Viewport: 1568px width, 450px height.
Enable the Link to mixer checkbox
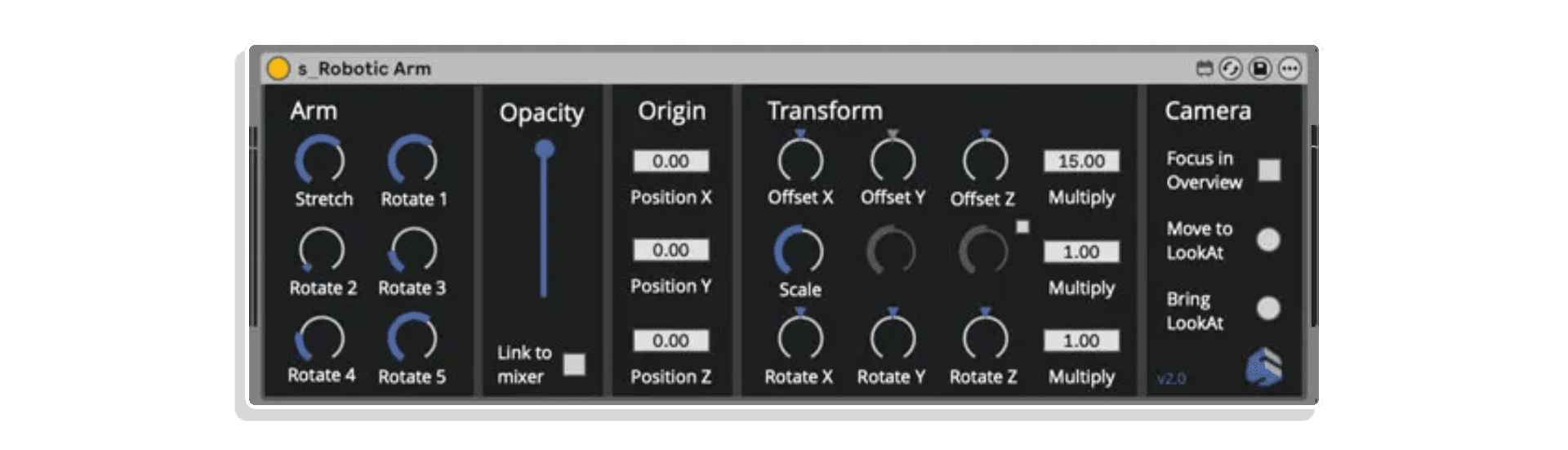(575, 364)
